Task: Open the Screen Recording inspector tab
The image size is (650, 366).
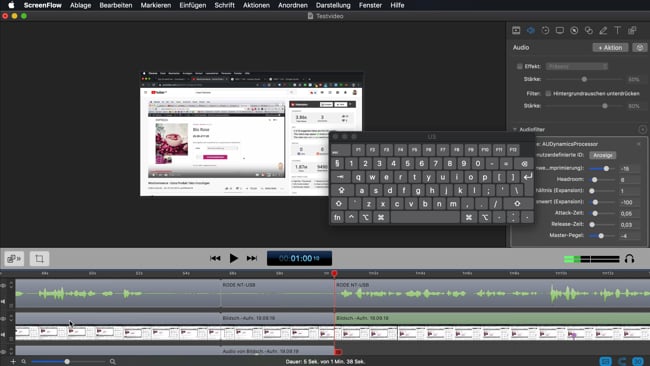Action: tap(560, 30)
